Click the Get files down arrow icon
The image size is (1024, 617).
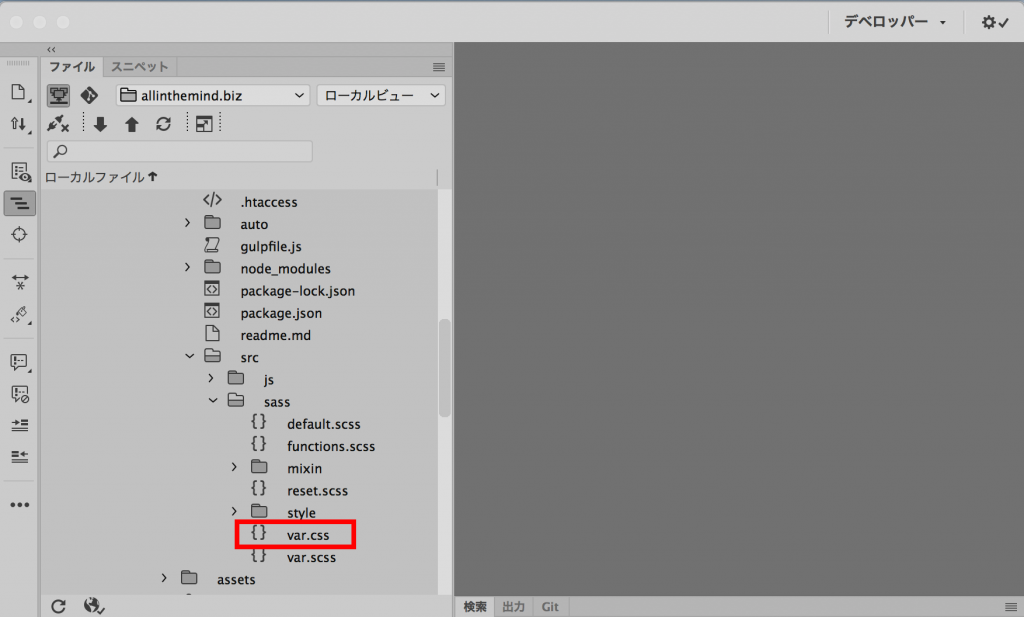[100, 125]
